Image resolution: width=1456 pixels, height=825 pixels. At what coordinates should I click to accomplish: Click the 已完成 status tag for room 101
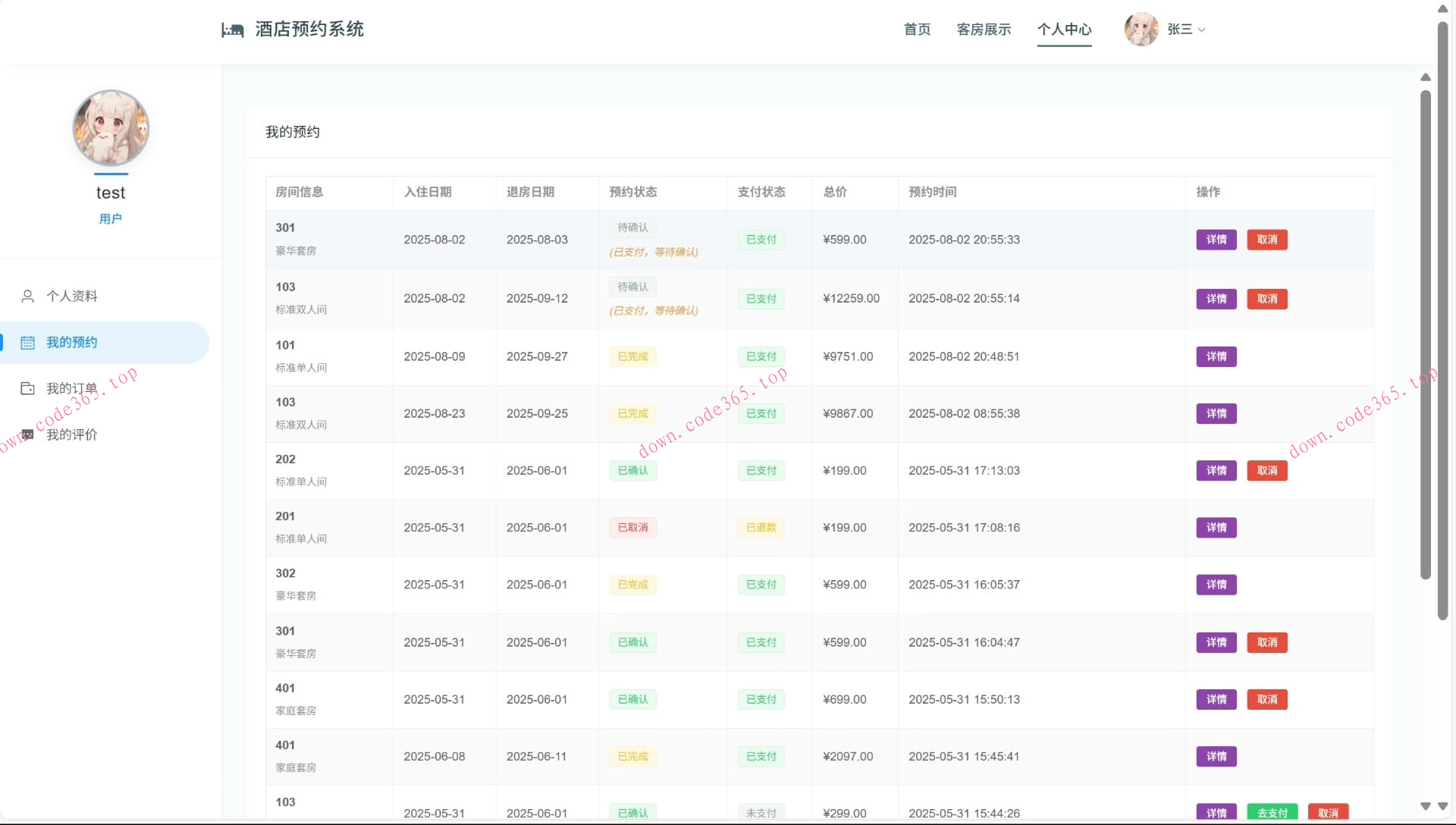(632, 356)
